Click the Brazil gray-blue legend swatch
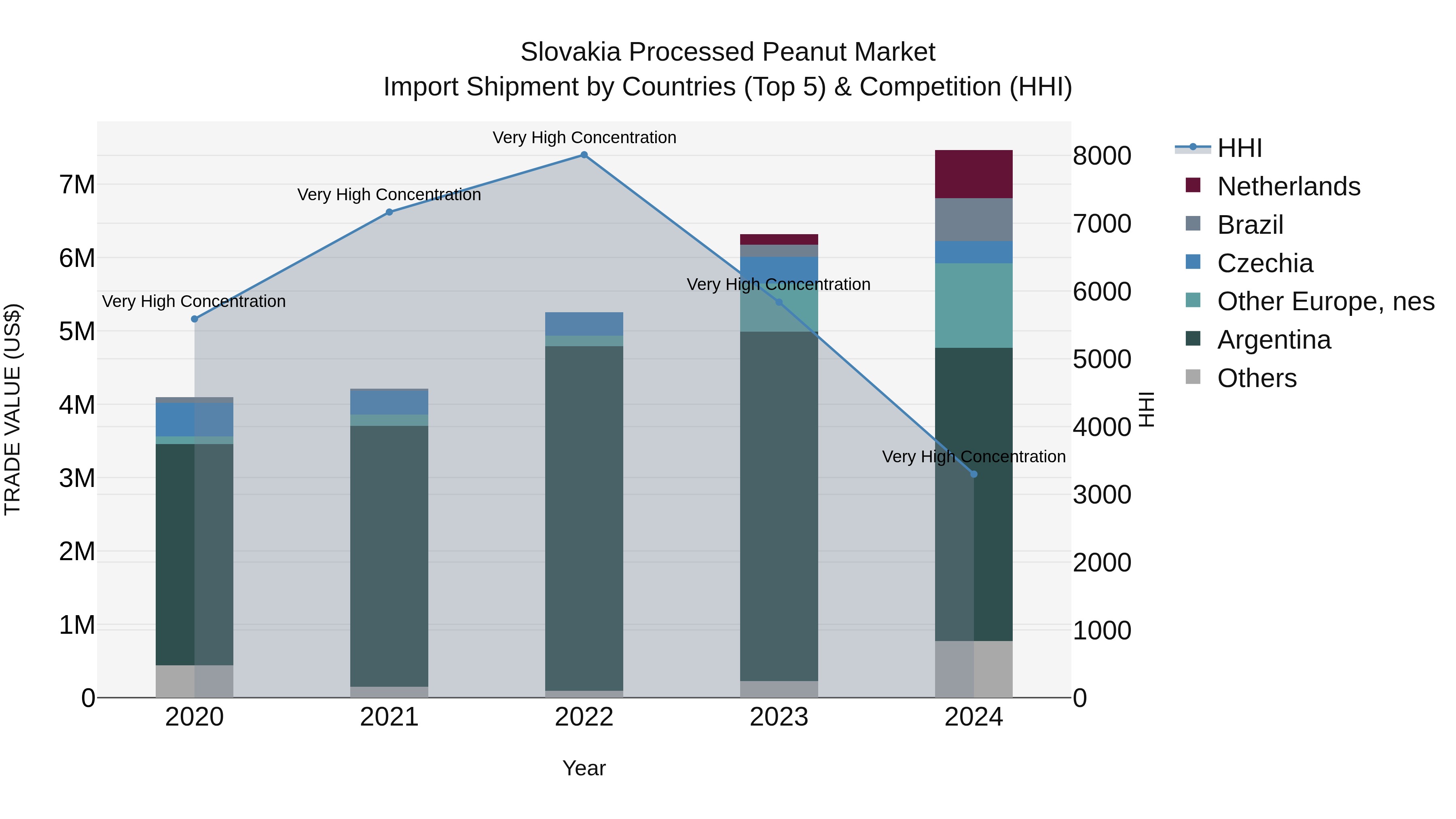The image size is (1456, 819). point(1193,223)
